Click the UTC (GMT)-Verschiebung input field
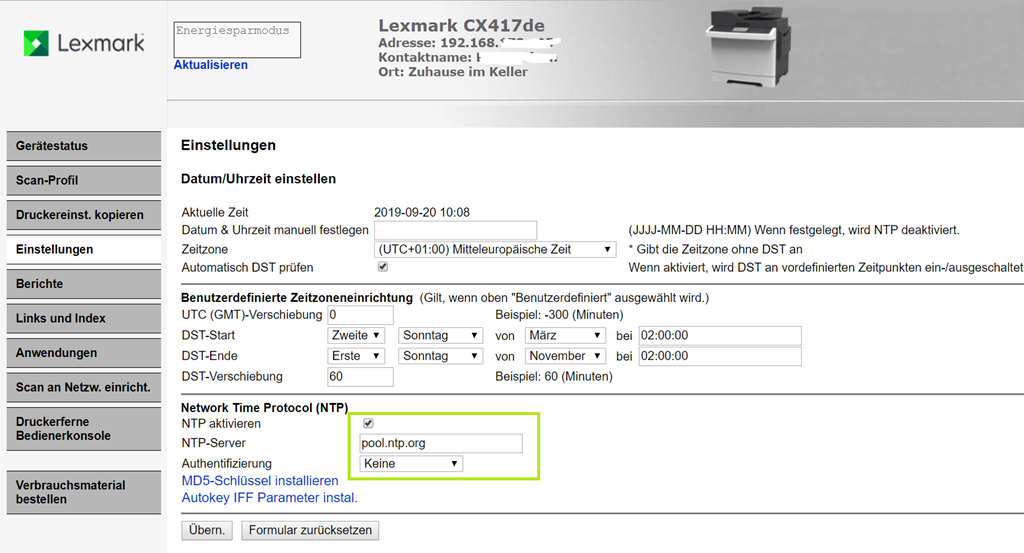1024x553 pixels. click(360, 315)
